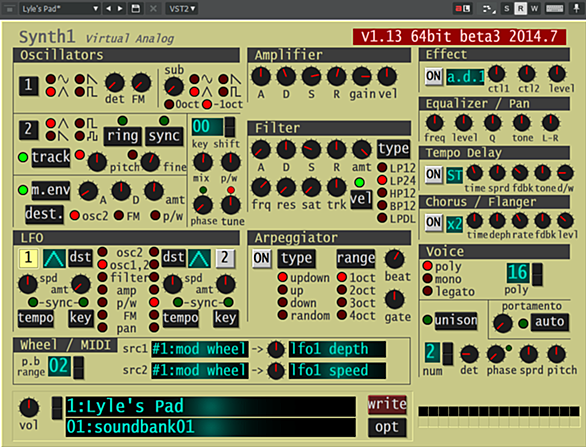Select LFO 1 tab

coord(28,258)
